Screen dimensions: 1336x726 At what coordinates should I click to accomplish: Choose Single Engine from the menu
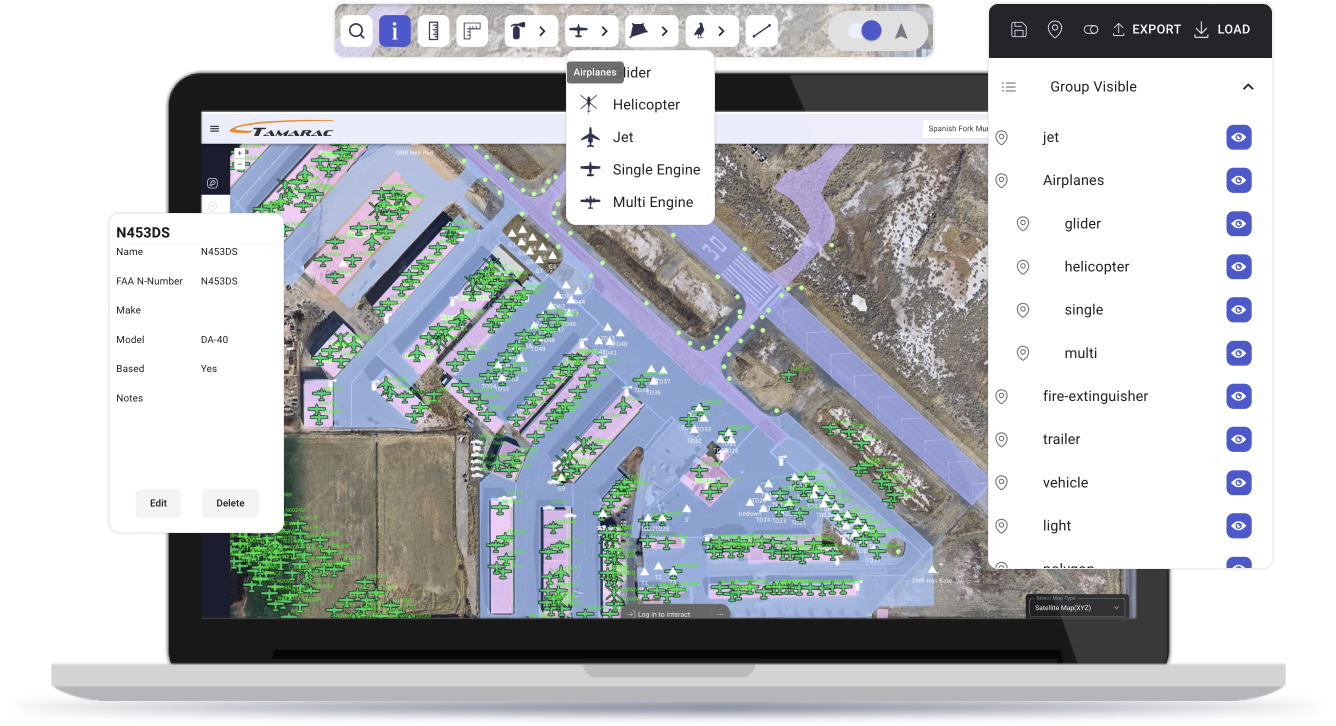(x=640, y=170)
